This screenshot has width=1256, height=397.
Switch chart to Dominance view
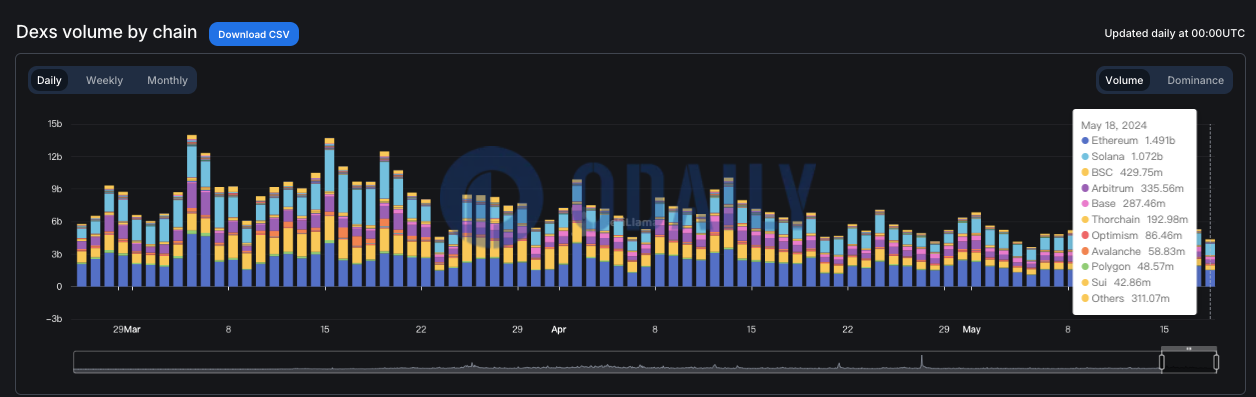pos(1195,80)
